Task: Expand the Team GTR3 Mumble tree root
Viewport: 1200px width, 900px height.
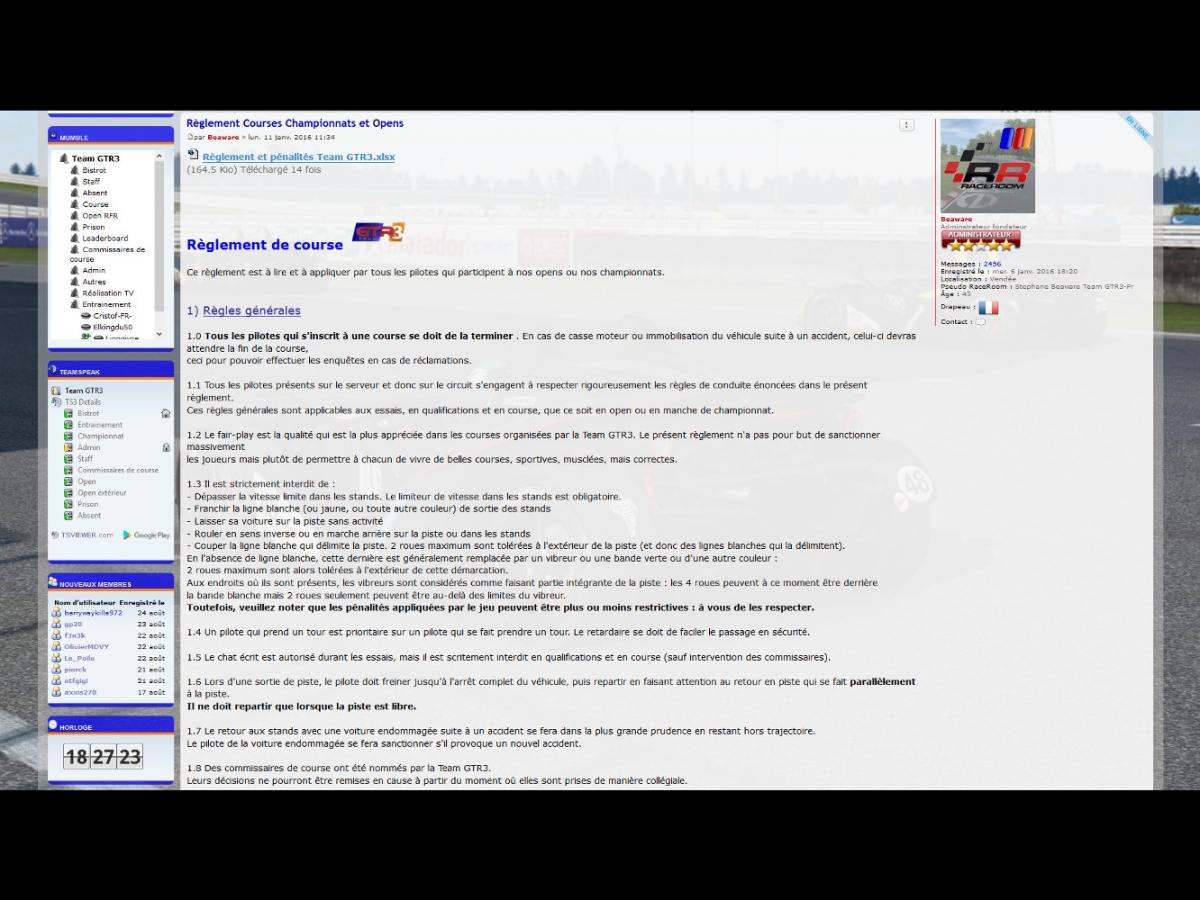Action: coord(63,159)
